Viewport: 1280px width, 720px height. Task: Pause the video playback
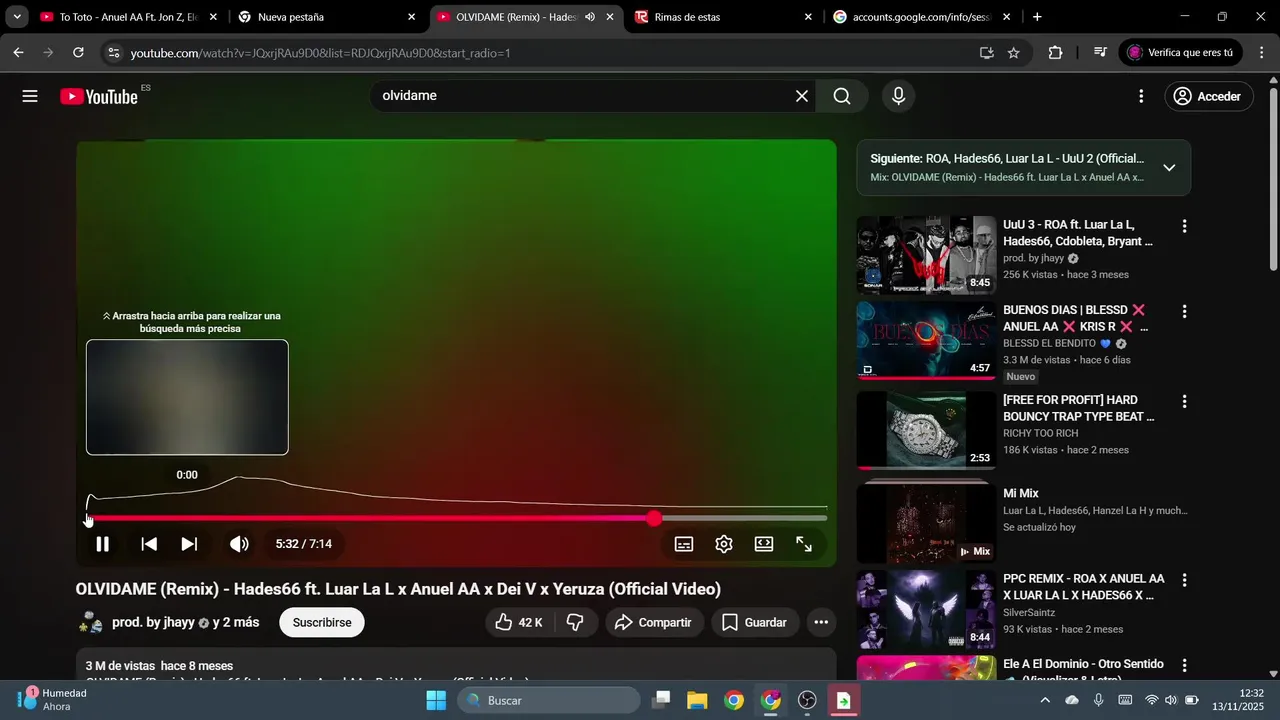point(102,544)
